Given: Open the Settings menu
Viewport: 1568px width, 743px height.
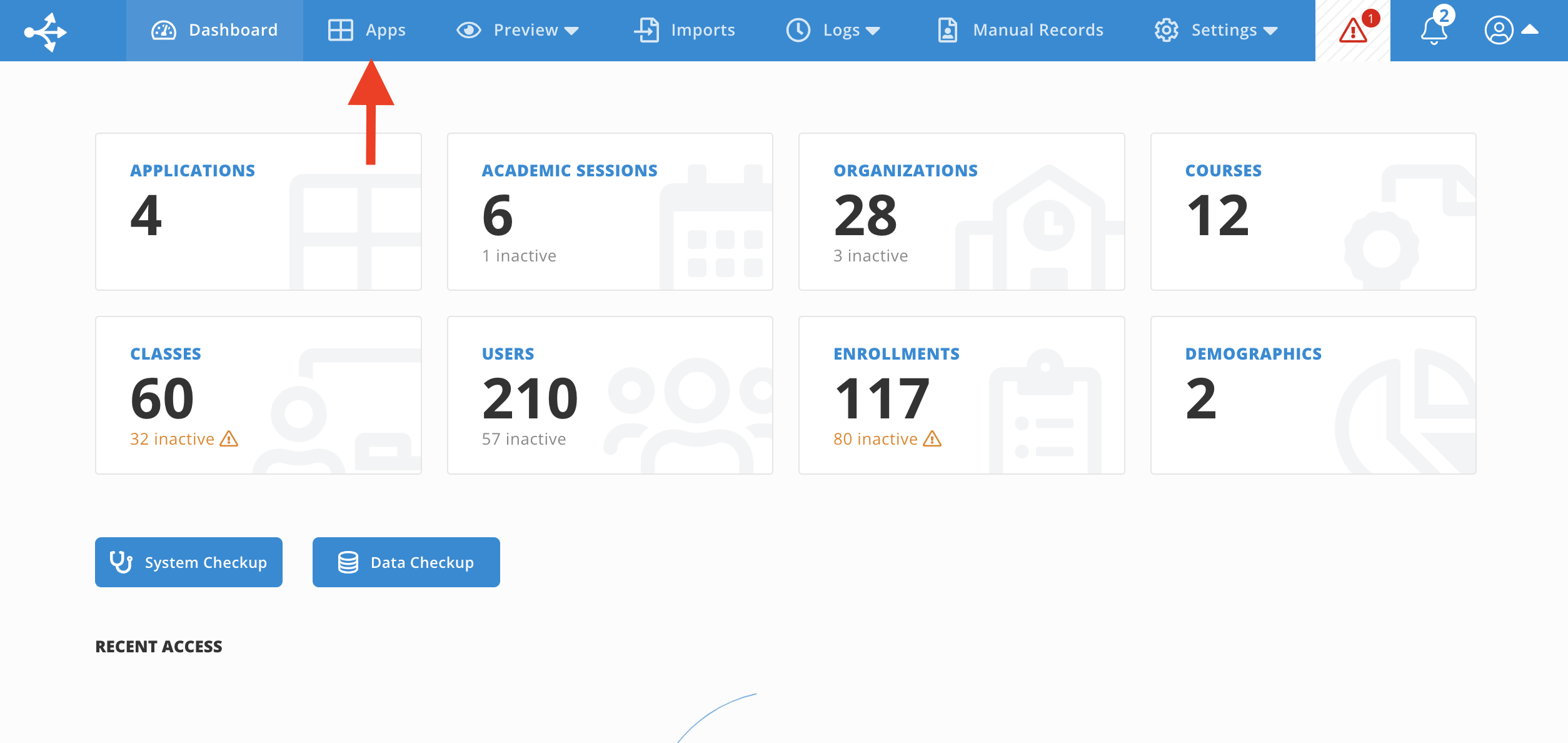Looking at the screenshot, I should coord(1216,30).
